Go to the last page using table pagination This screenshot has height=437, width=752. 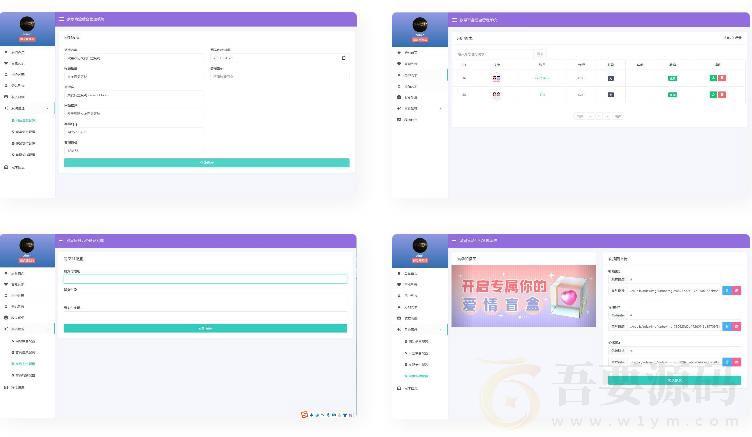(x=618, y=116)
